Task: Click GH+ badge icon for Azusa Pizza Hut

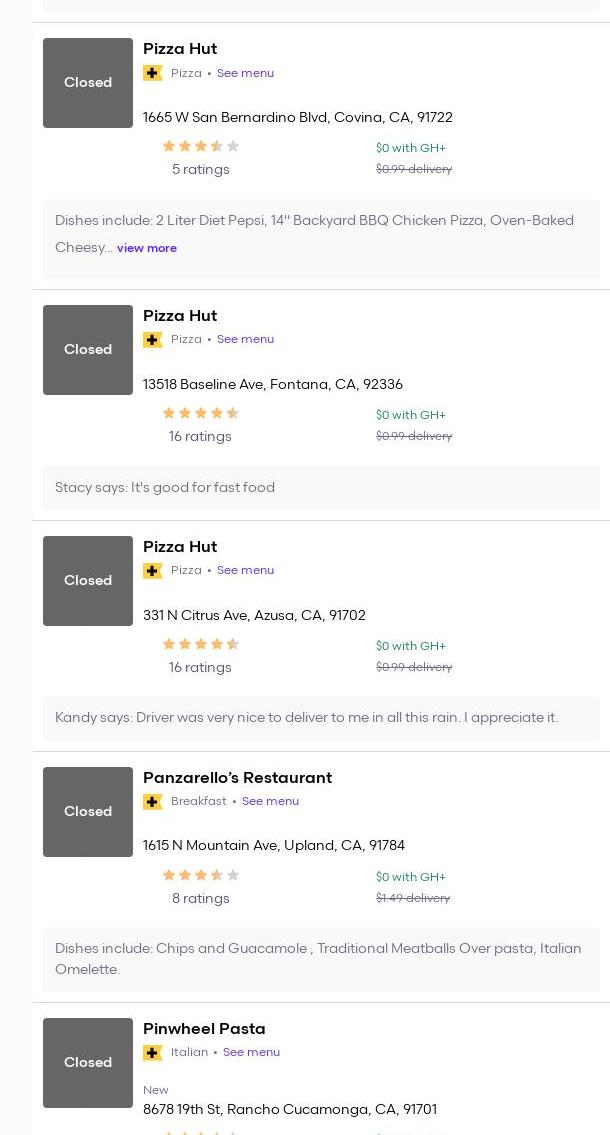Action: click(x=153, y=571)
